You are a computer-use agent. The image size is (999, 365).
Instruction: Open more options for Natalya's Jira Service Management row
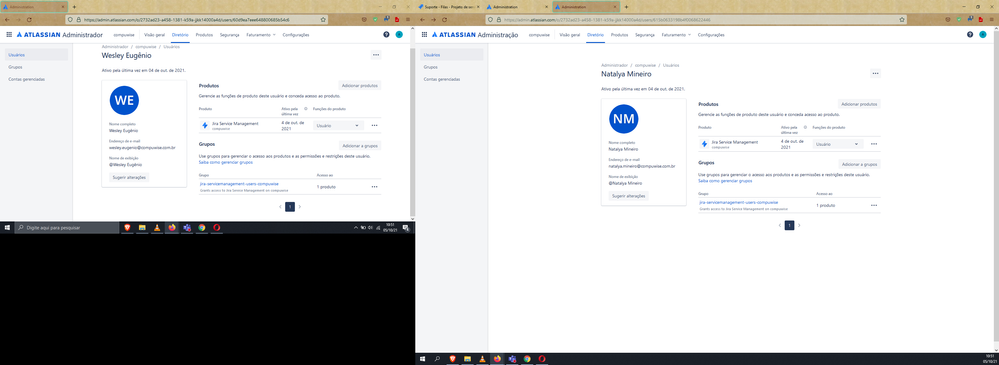coord(874,144)
